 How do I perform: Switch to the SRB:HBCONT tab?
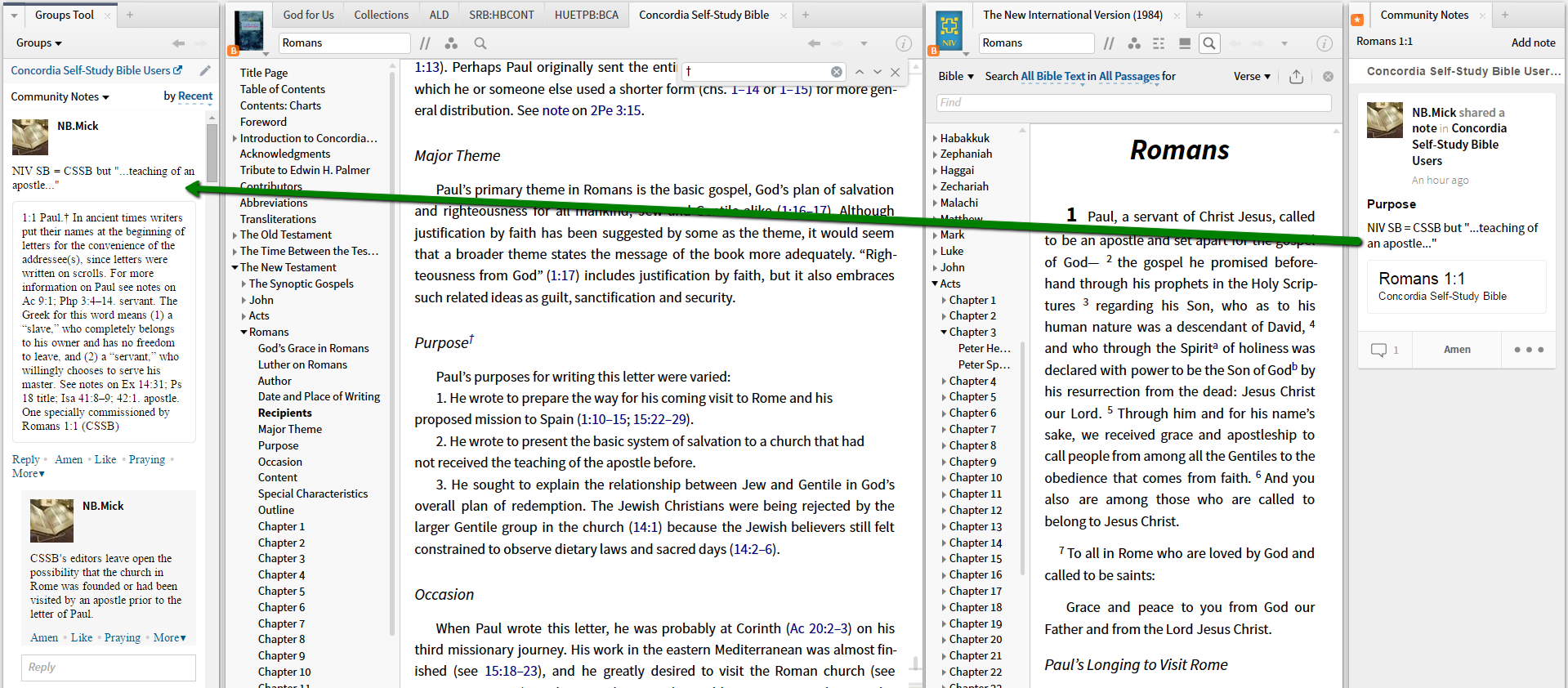point(502,15)
